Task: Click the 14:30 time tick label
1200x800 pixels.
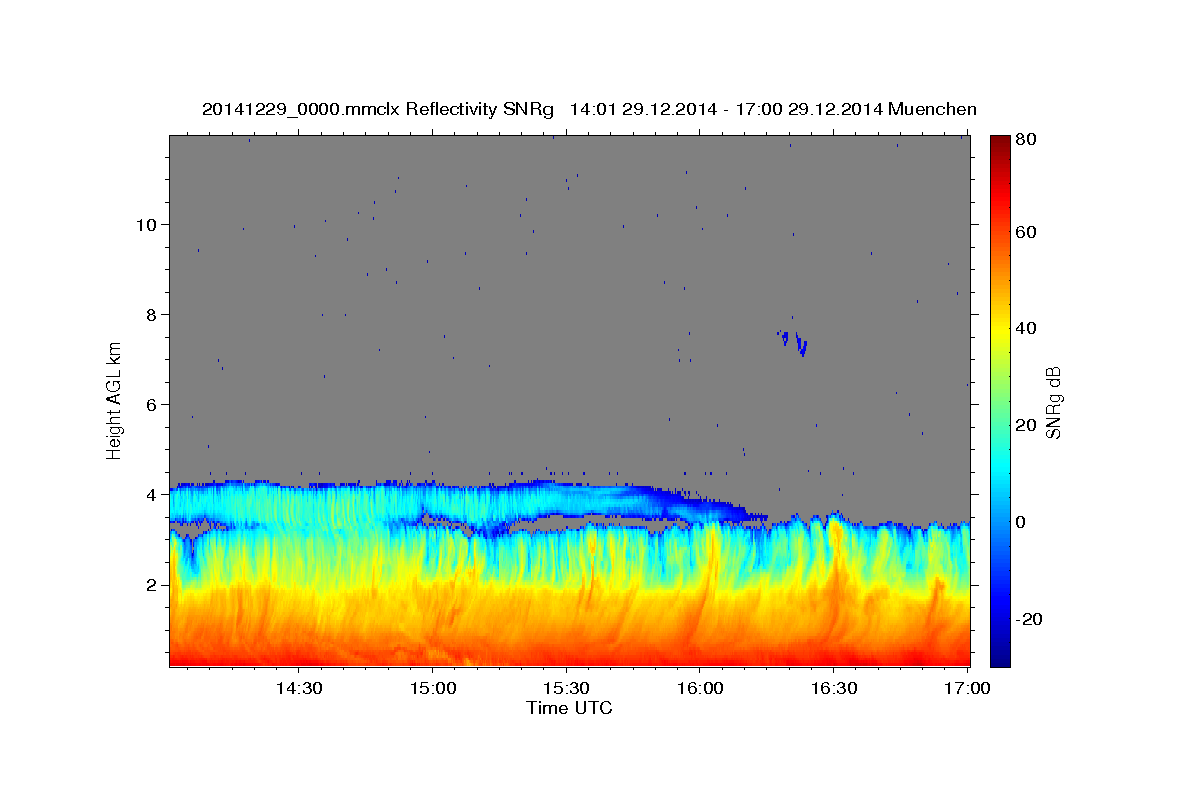Action: pyautogui.click(x=298, y=688)
